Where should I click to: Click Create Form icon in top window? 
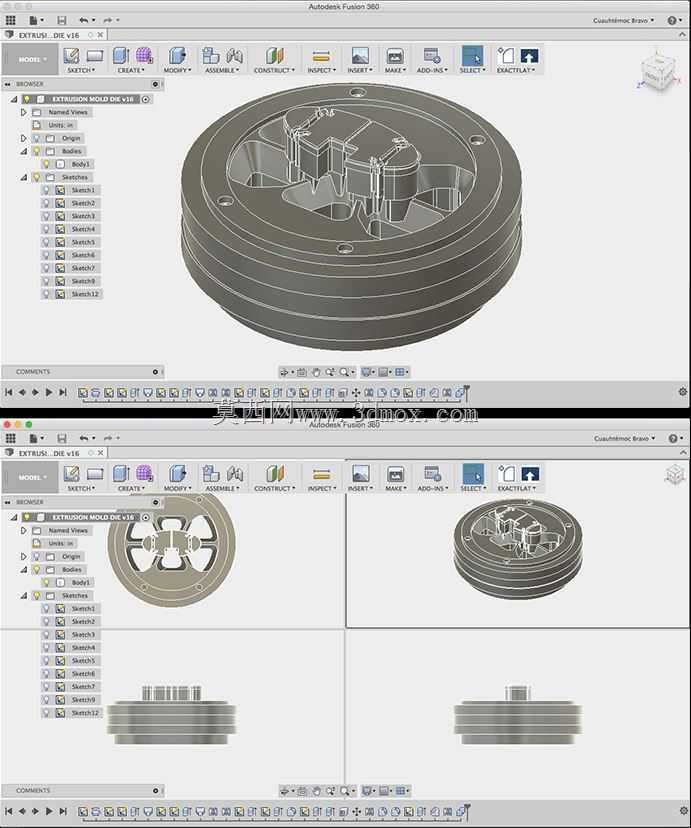144,55
